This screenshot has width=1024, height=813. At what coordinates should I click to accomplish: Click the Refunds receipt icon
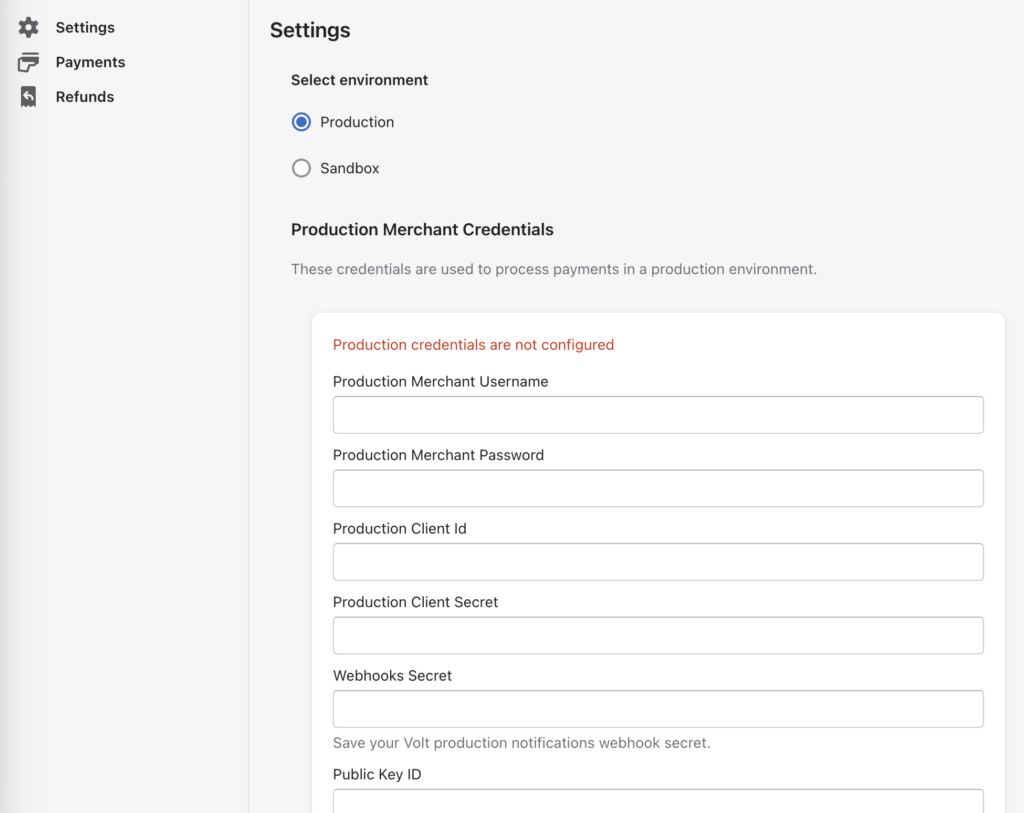point(28,97)
